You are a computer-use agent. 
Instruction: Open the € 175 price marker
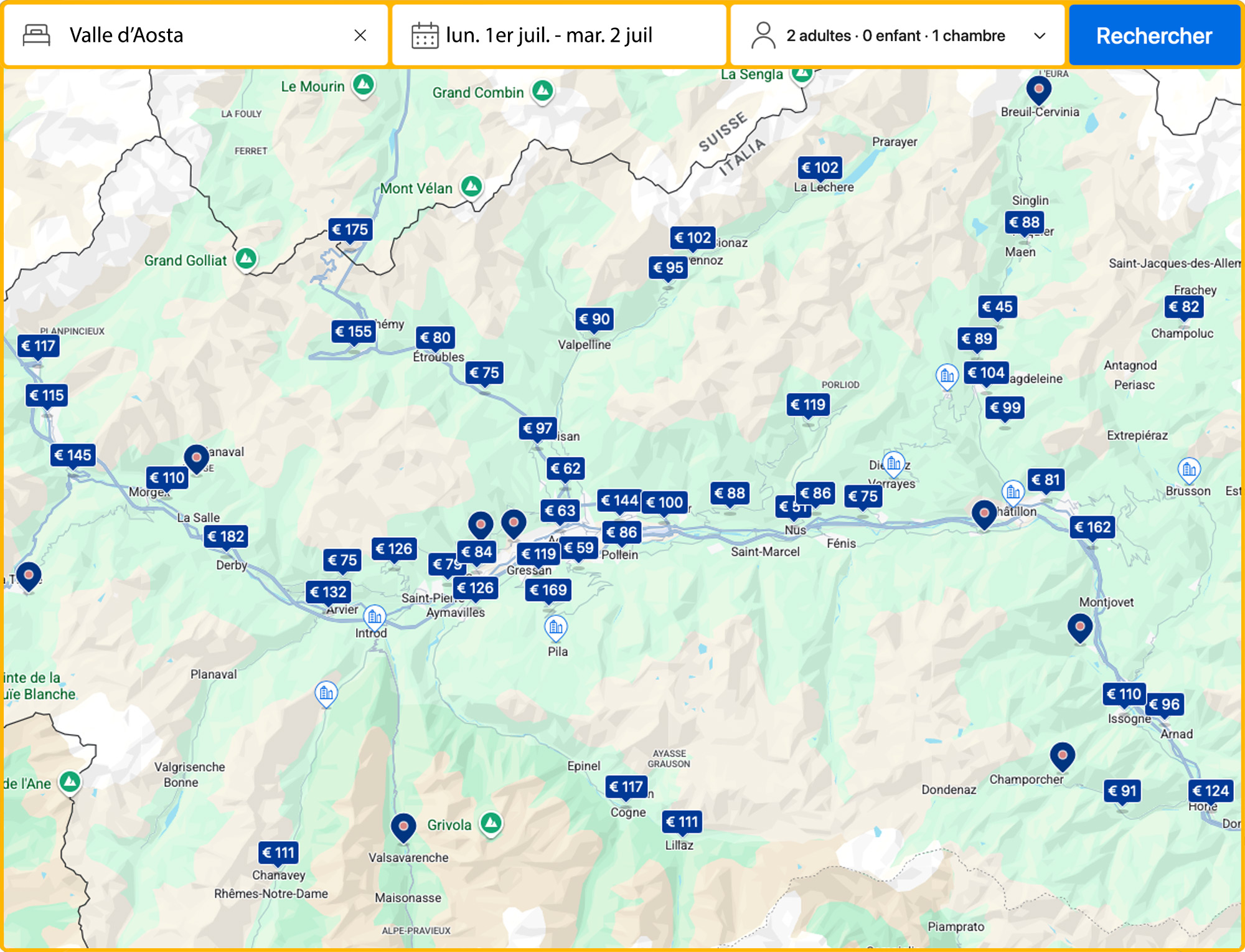pyautogui.click(x=350, y=230)
